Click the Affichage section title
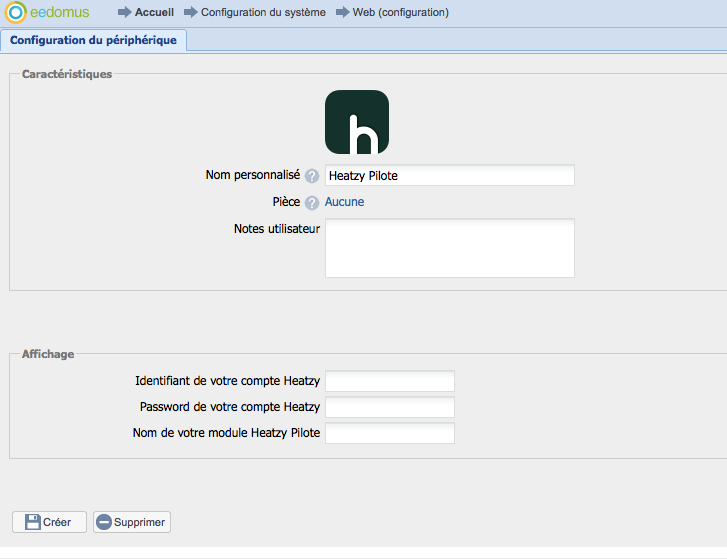 pyautogui.click(x=48, y=354)
